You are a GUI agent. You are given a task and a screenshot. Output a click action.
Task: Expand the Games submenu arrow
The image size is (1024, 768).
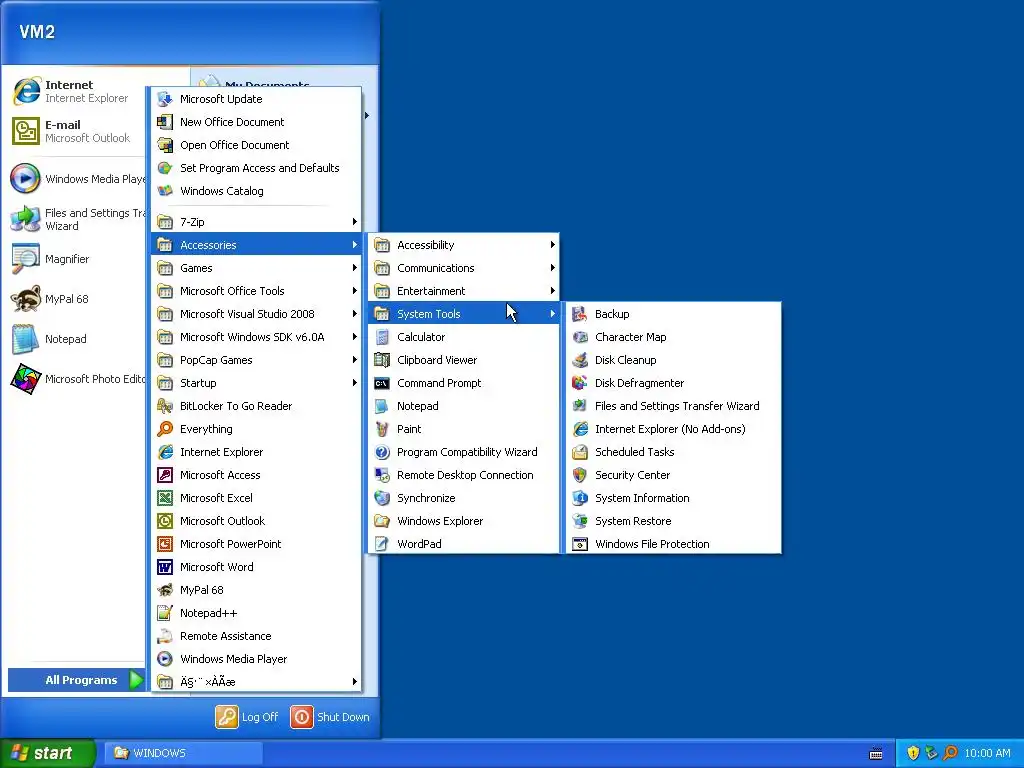coord(354,268)
